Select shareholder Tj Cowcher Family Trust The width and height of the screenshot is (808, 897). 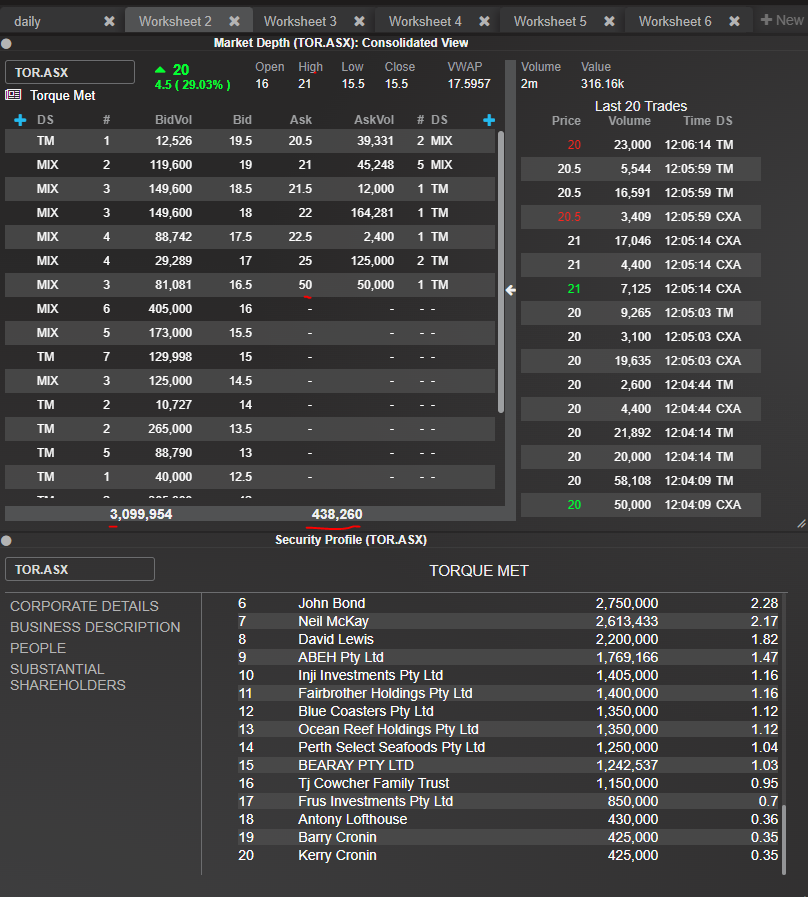[508, 784]
